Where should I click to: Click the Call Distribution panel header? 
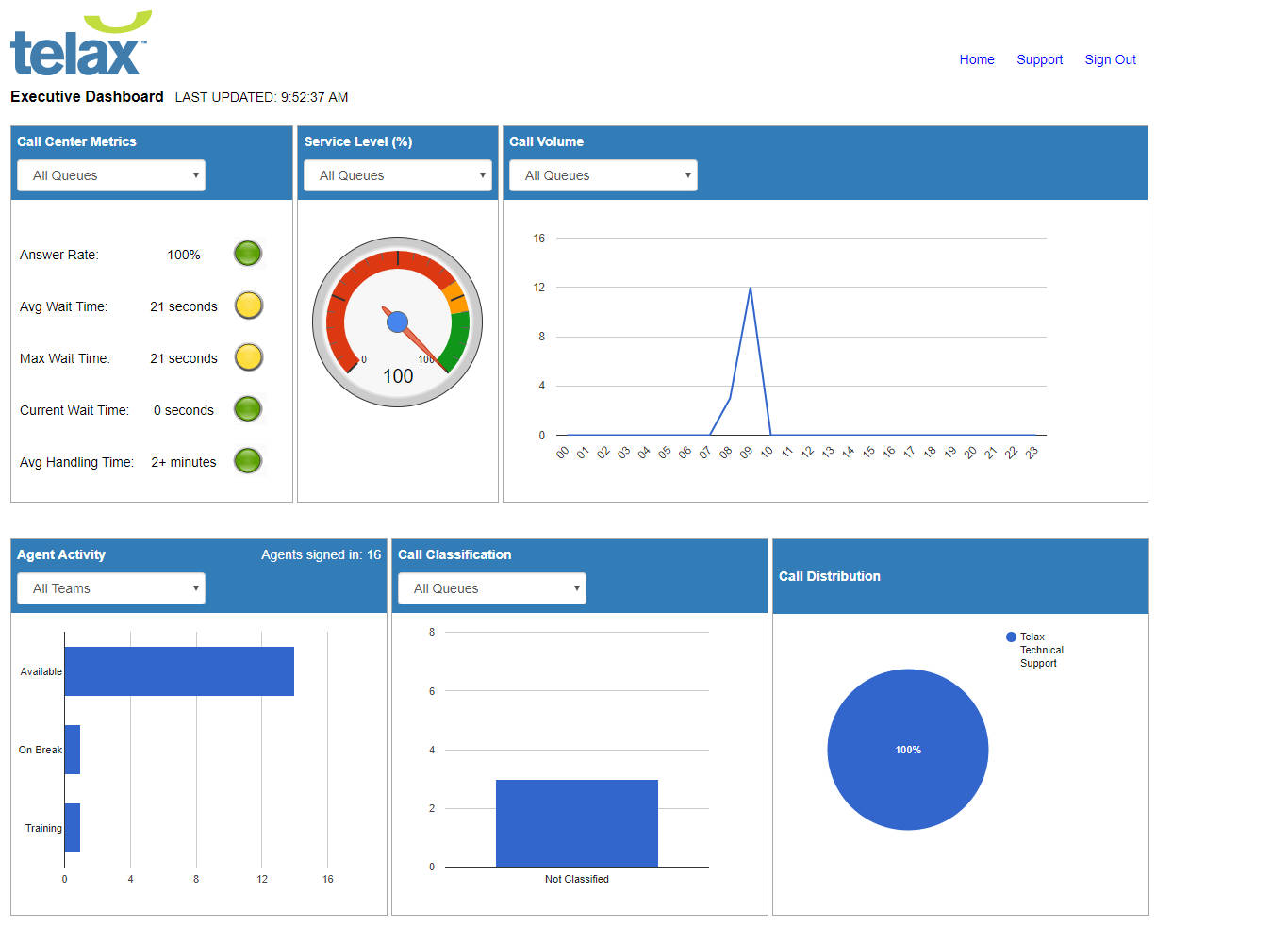(830, 576)
